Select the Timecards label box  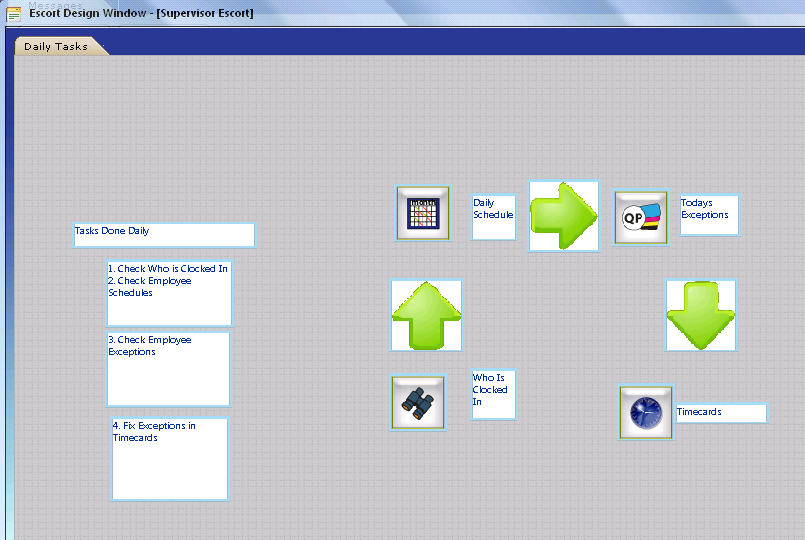tap(721, 413)
